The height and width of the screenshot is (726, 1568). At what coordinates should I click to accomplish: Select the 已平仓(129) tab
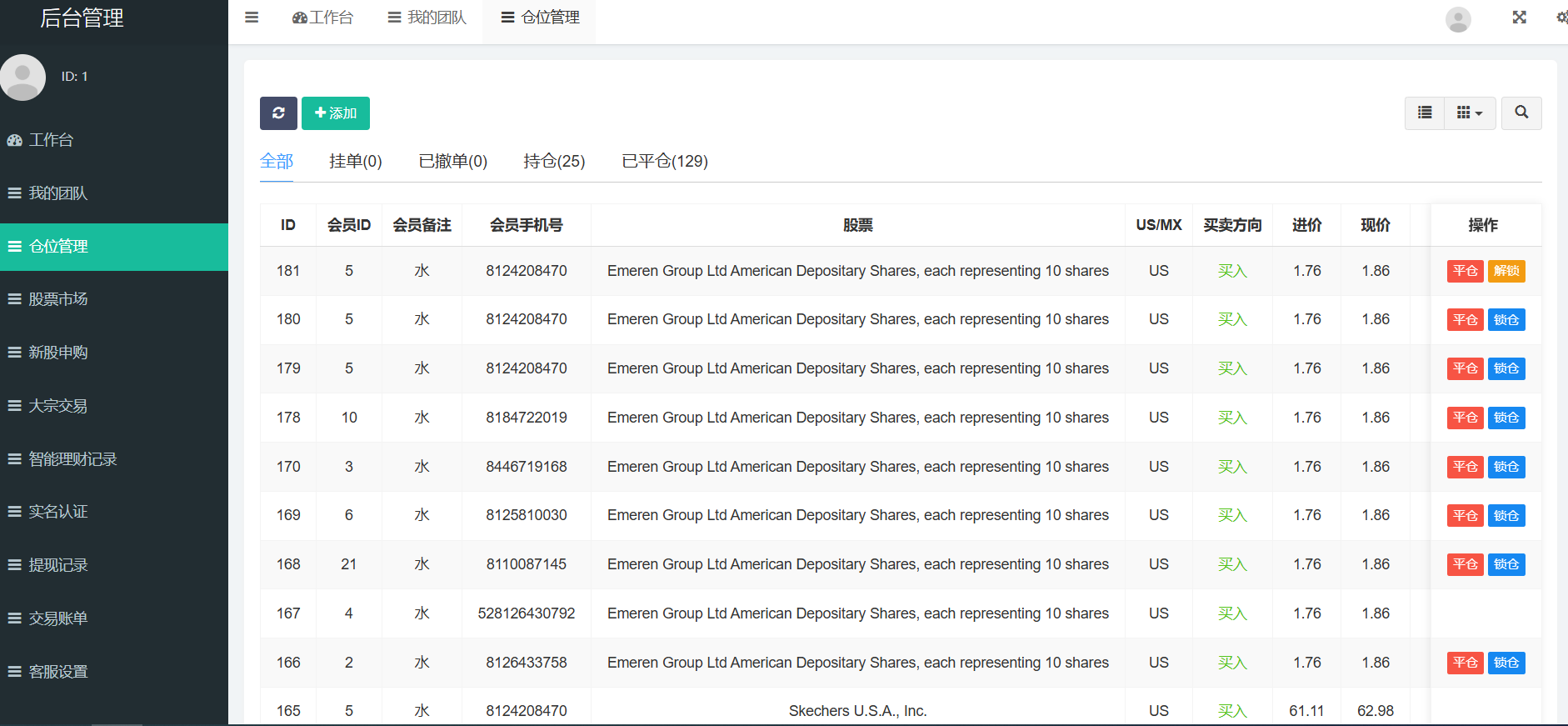pyautogui.click(x=665, y=161)
